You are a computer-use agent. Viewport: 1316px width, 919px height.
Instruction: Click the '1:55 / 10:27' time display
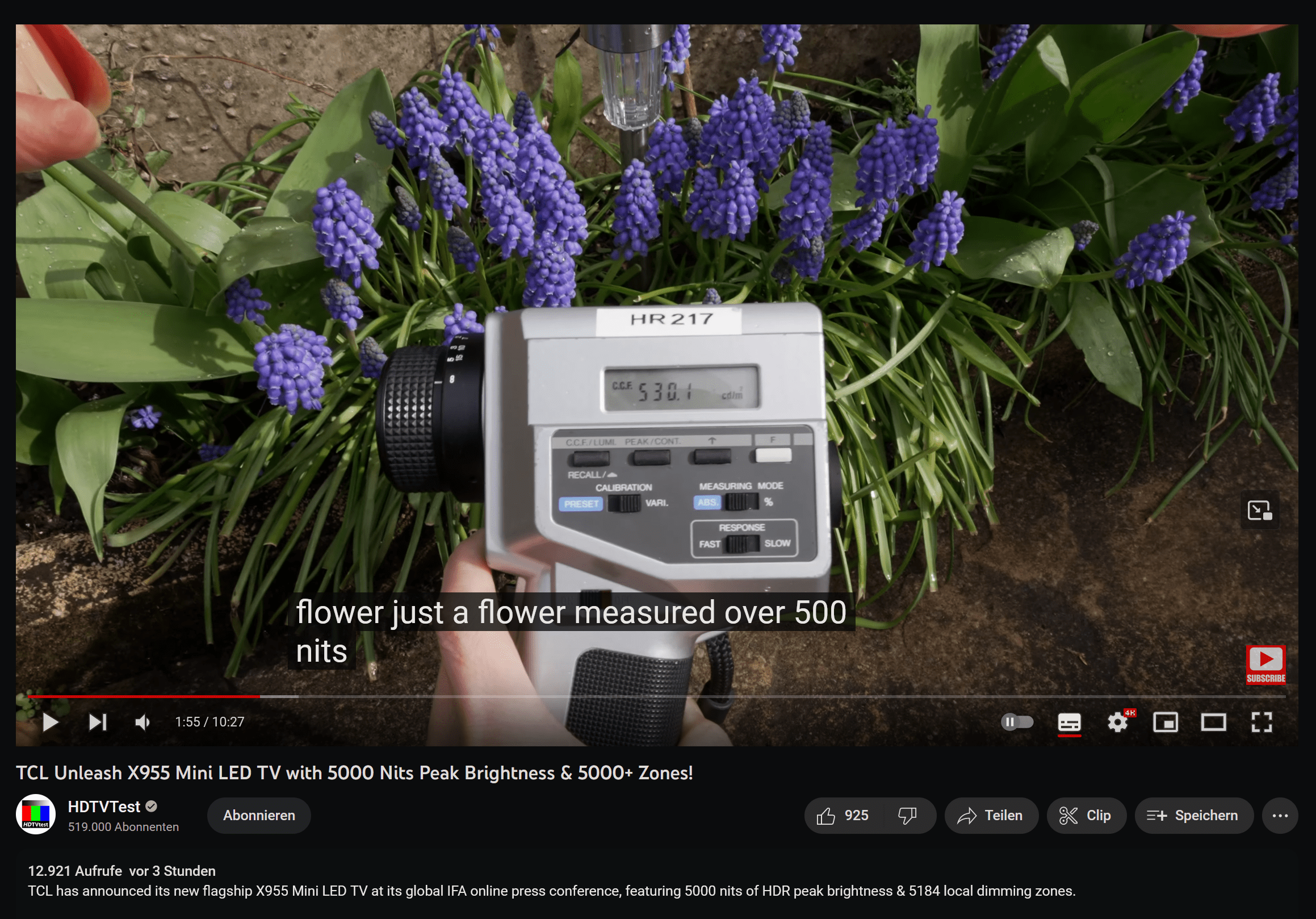pos(210,722)
